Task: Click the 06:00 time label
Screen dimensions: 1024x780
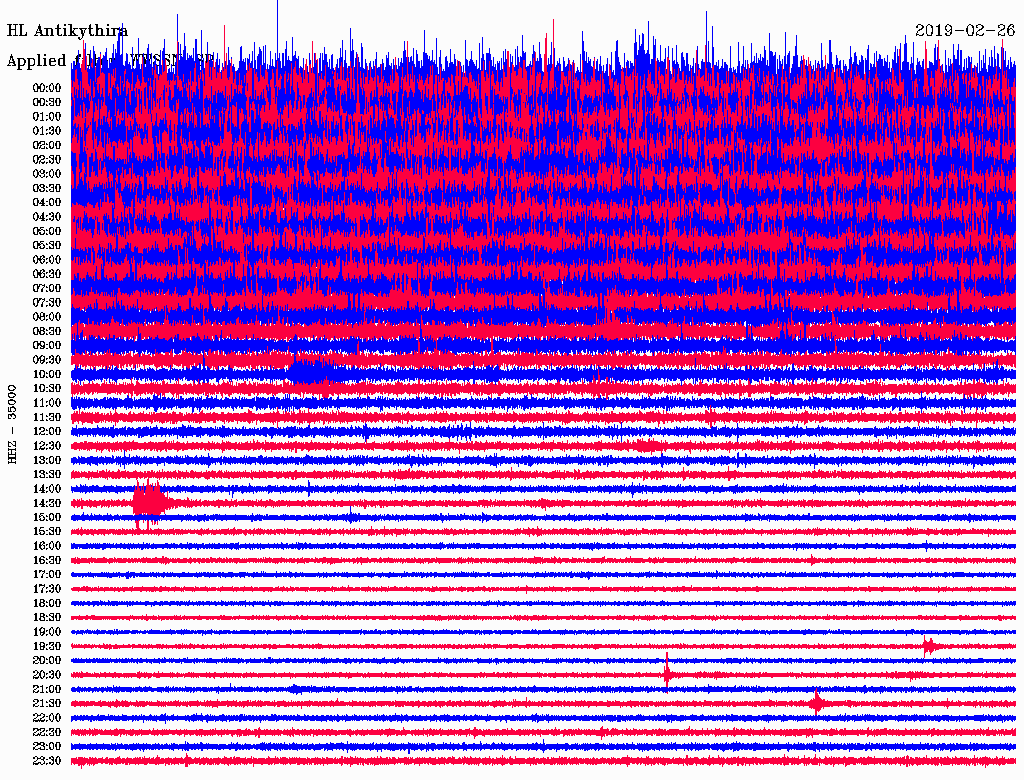Action: pos(47,259)
